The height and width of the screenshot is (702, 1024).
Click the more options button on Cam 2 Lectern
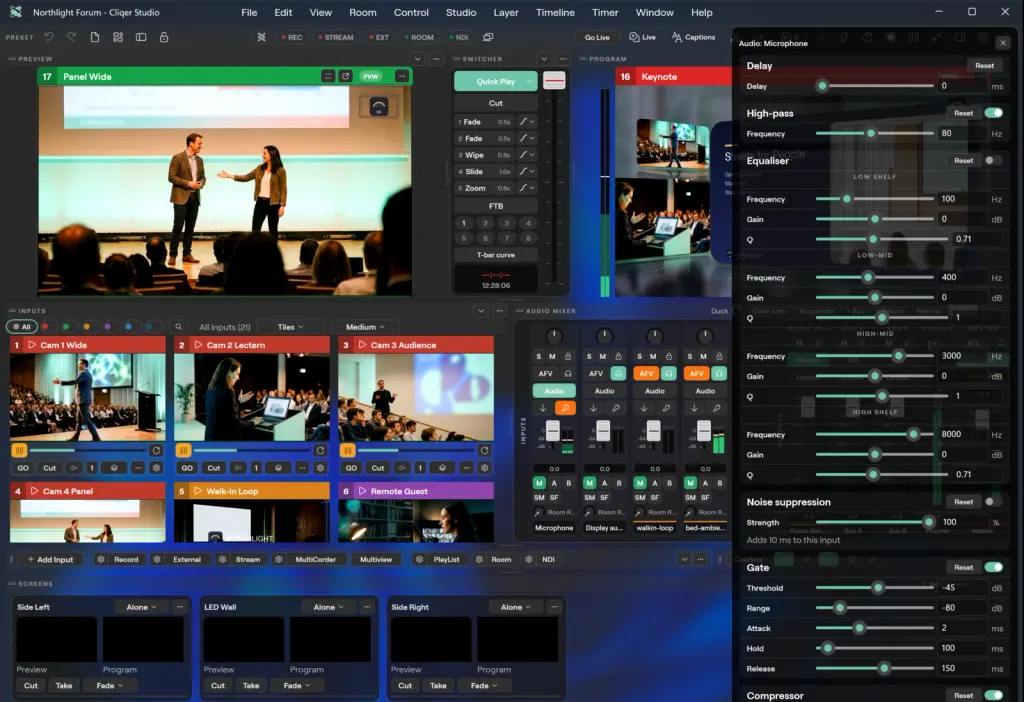pos(302,468)
